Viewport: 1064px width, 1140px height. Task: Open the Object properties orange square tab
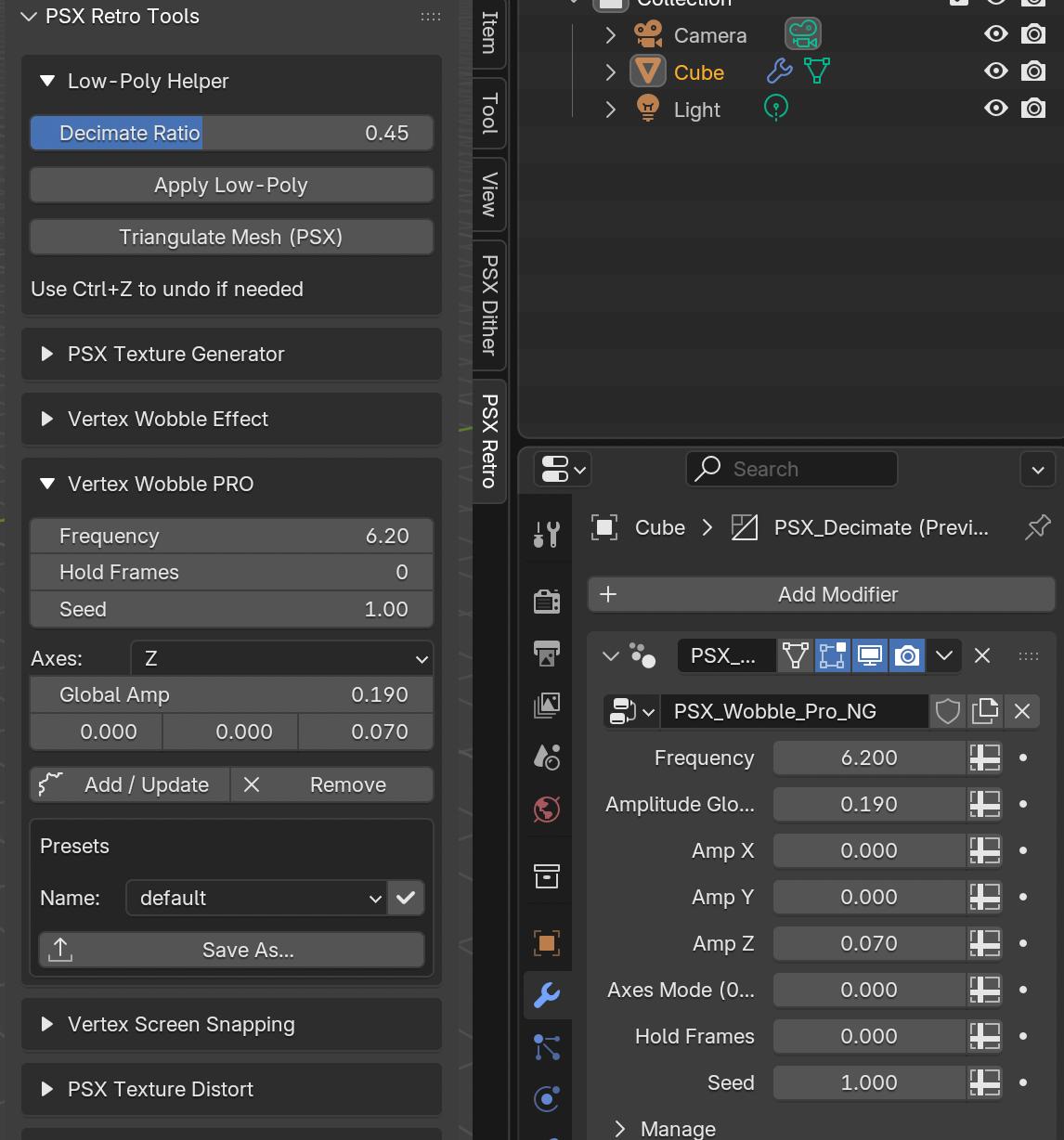(547, 943)
